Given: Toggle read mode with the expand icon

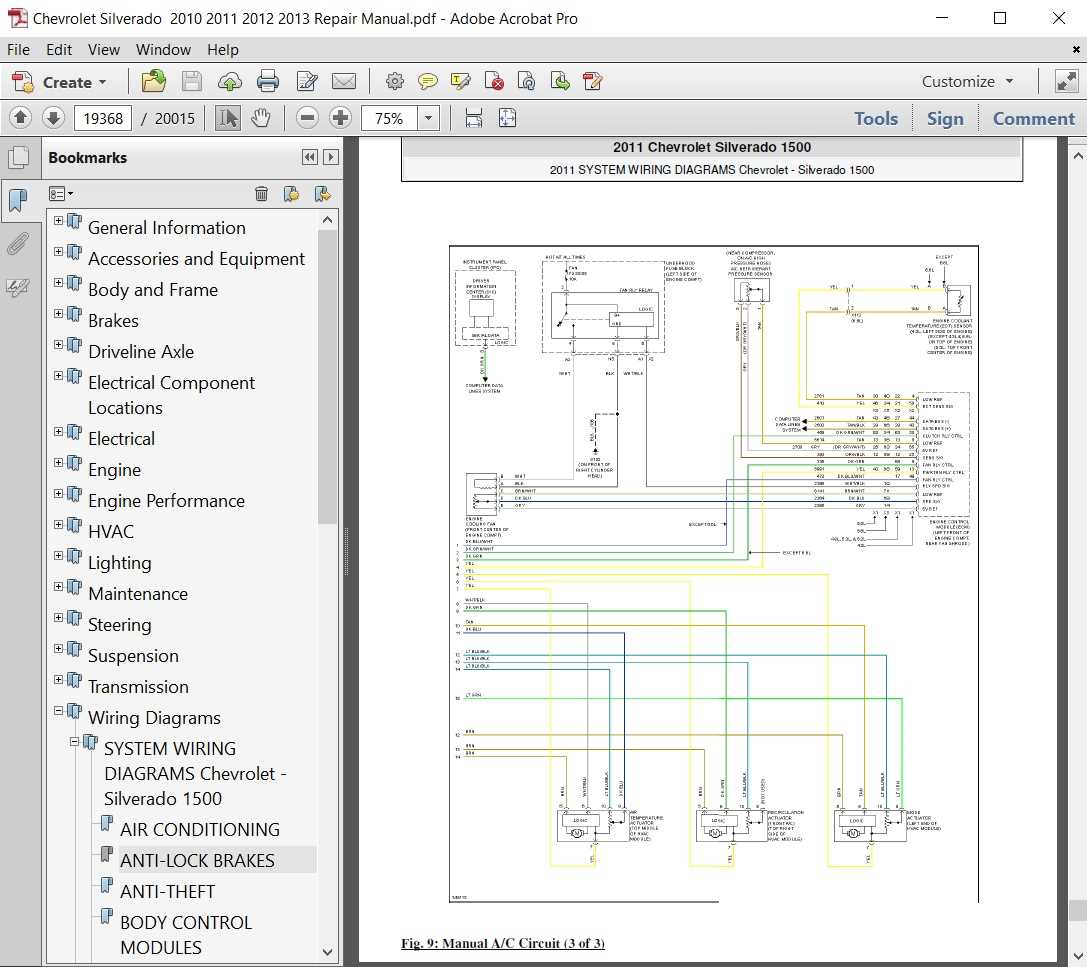Looking at the screenshot, I should tap(1066, 82).
